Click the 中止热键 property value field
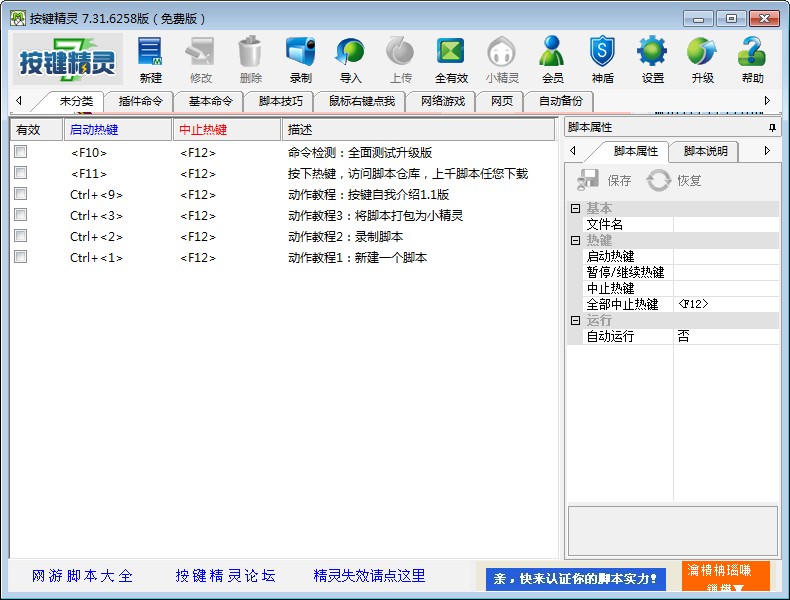Viewport: 790px width, 600px height. pos(726,289)
